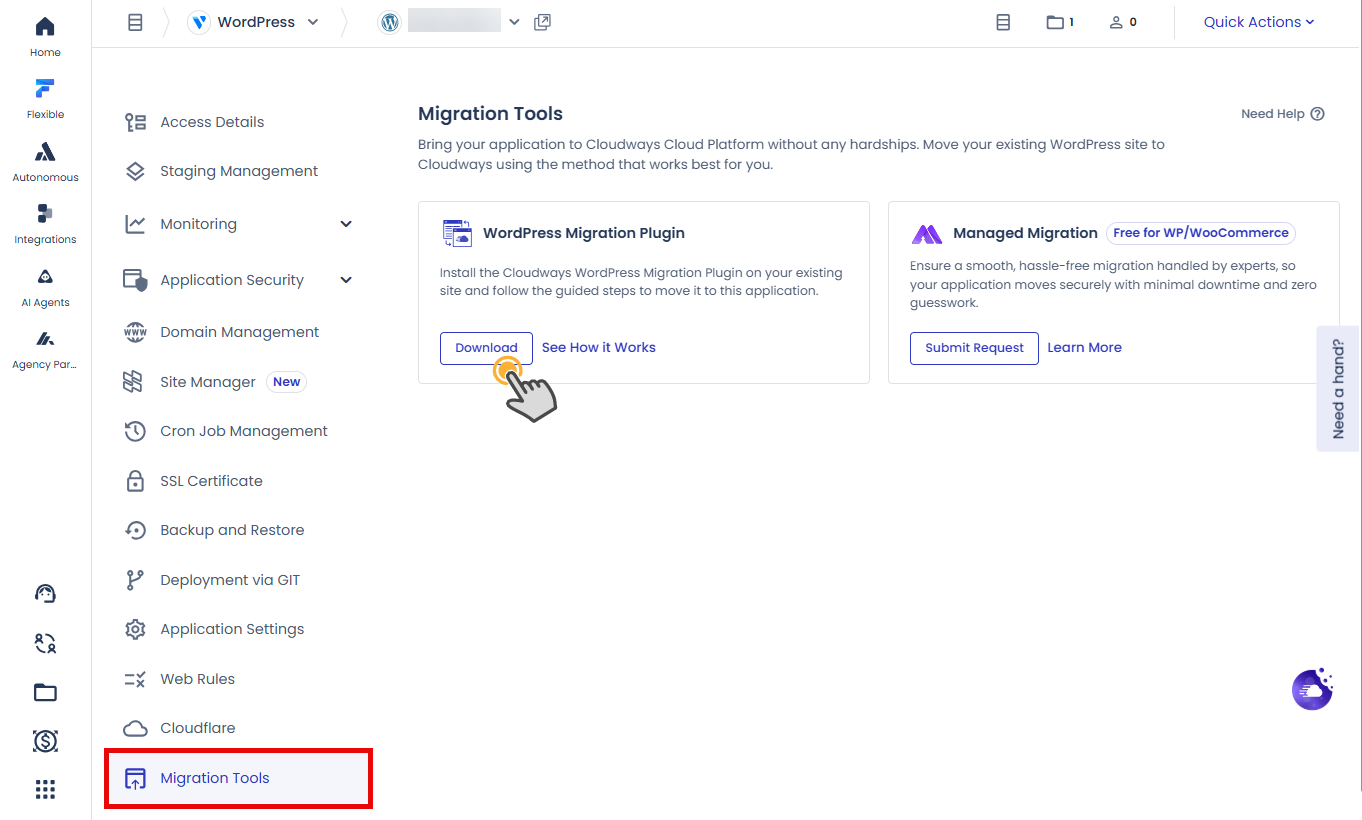Viewport: 1362px width, 820px height.
Task: Open the Cloudways chat bot bubble
Action: pyautogui.click(x=1313, y=689)
